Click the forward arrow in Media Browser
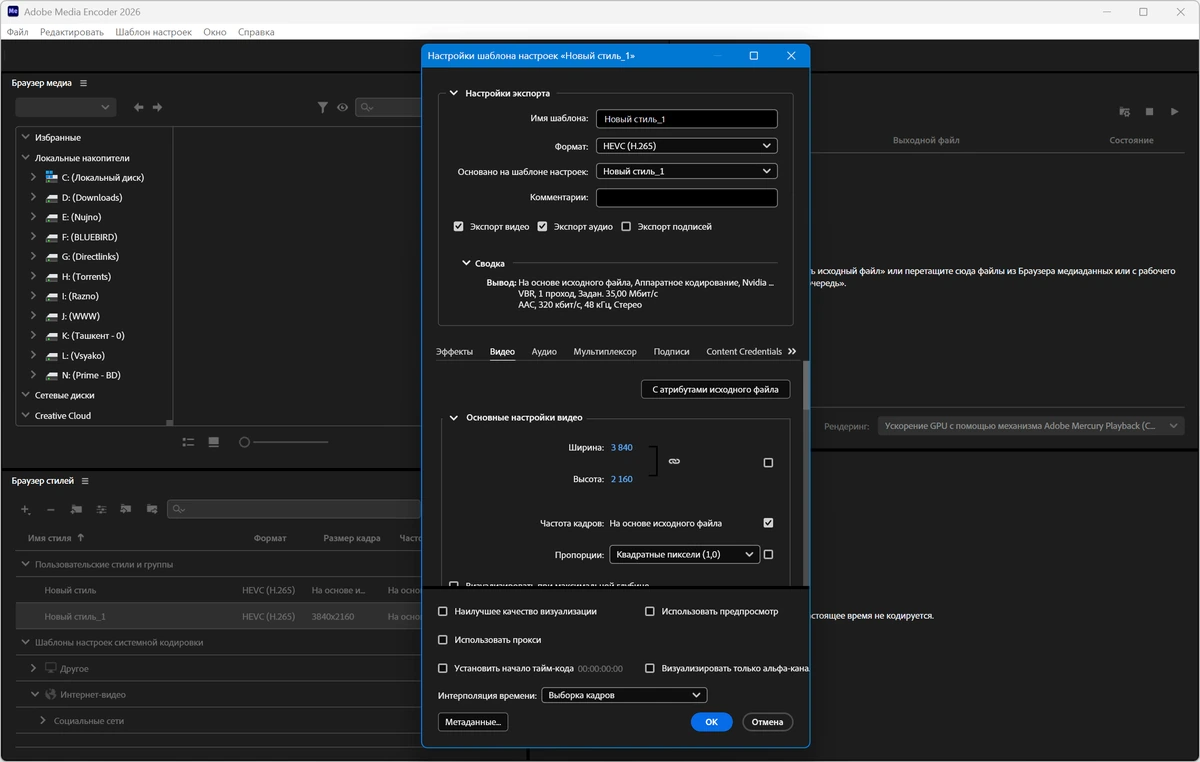 click(x=157, y=107)
